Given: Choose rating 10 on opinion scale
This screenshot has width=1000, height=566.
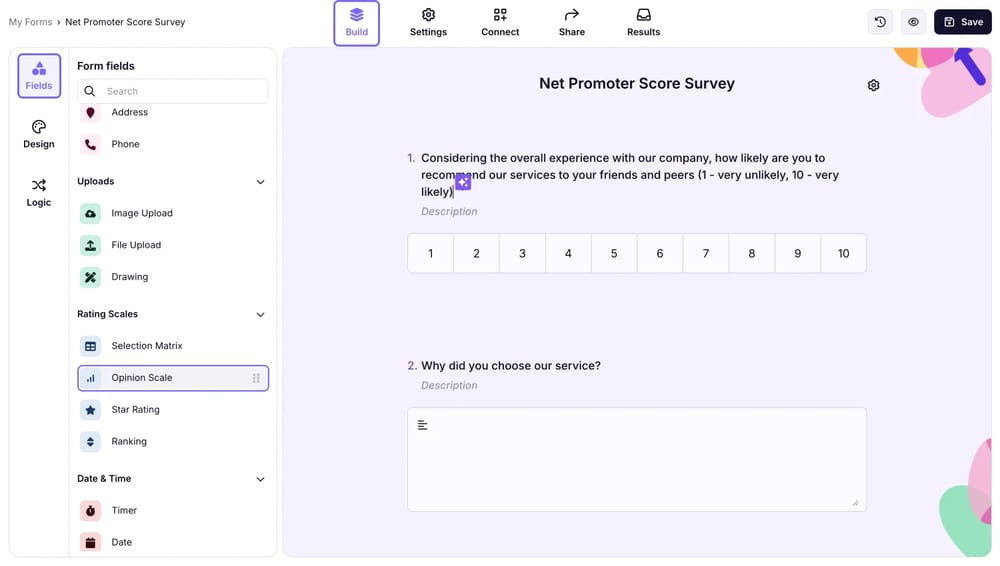Looking at the screenshot, I should point(843,254).
